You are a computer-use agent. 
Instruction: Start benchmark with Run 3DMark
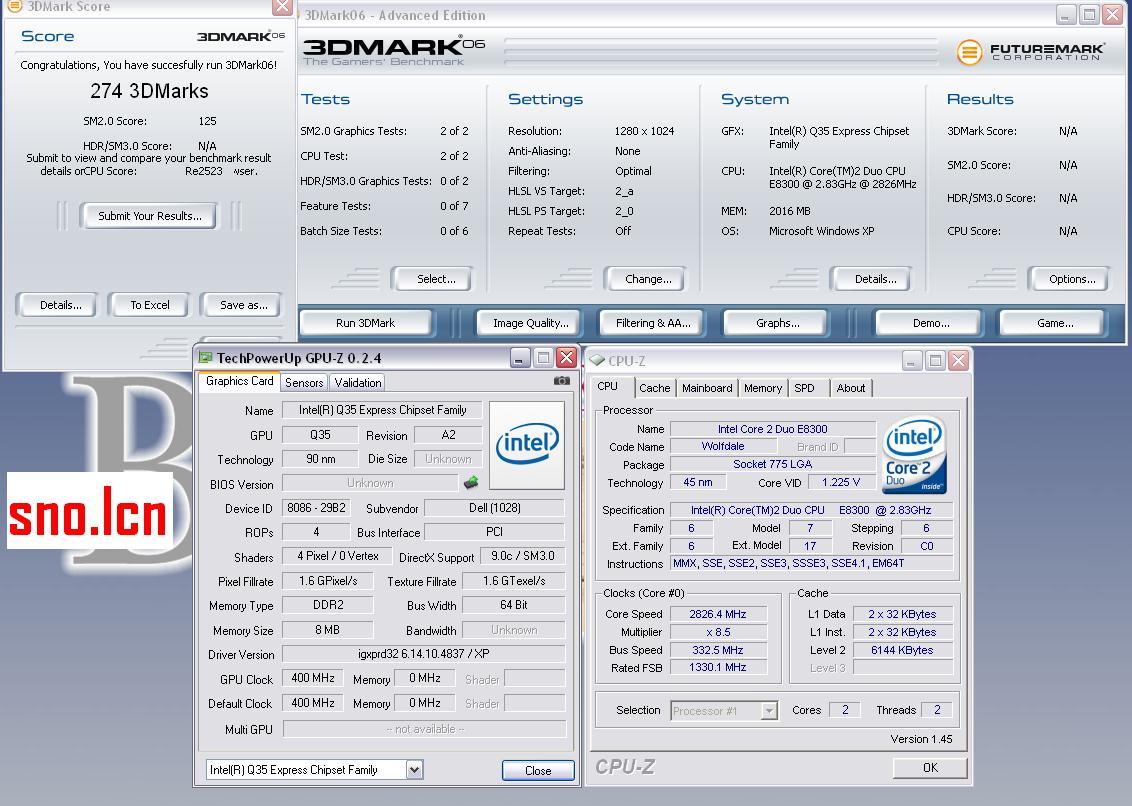(x=365, y=324)
